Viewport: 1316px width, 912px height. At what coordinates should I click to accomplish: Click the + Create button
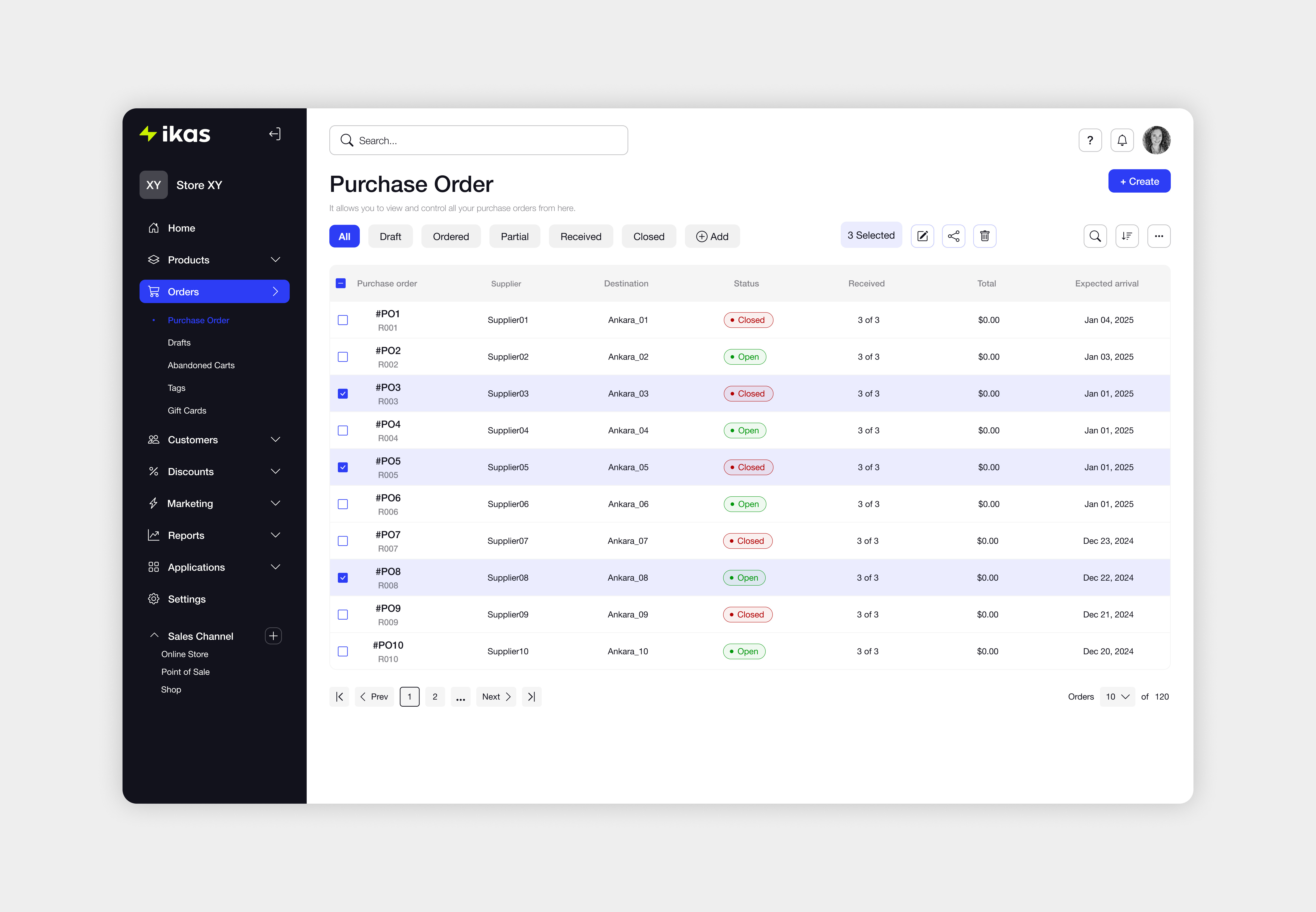click(x=1139, y=181)
